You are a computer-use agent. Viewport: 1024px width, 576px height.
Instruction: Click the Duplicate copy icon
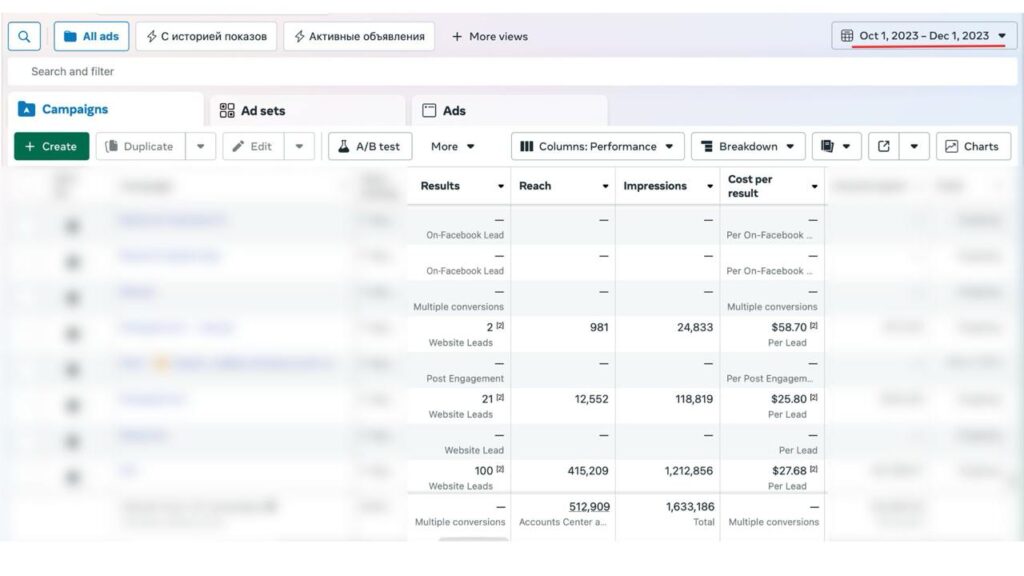(x=115, y=146)
